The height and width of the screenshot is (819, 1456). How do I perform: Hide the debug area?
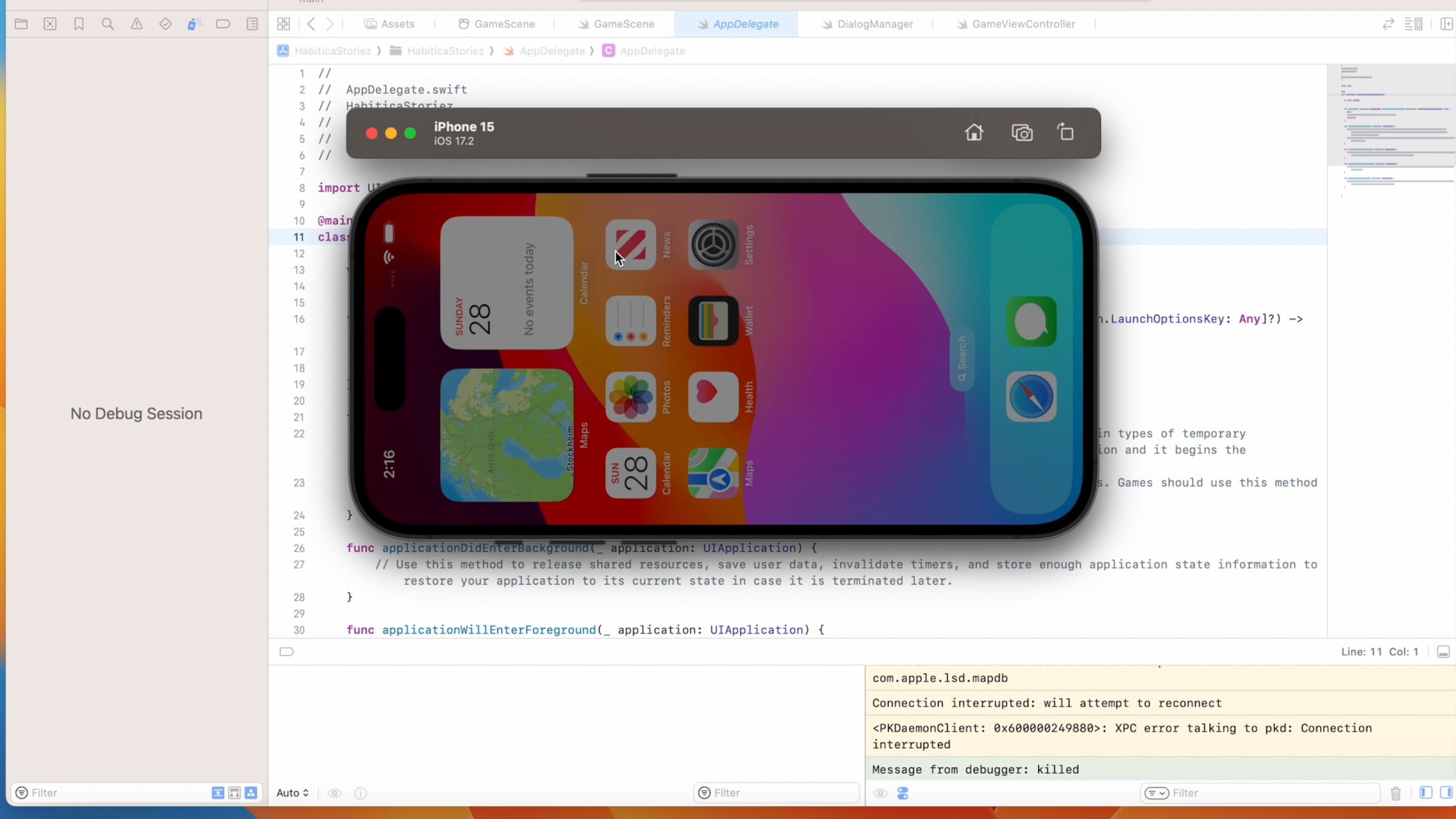1443,652
